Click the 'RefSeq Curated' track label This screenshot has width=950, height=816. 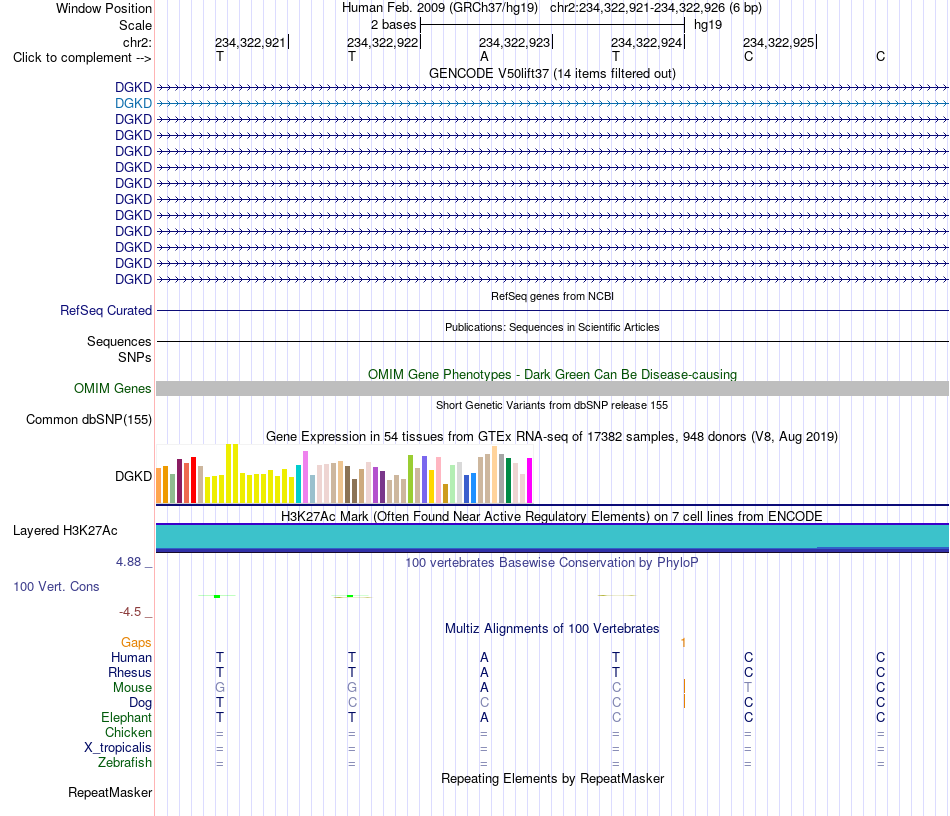click(105, 310)
